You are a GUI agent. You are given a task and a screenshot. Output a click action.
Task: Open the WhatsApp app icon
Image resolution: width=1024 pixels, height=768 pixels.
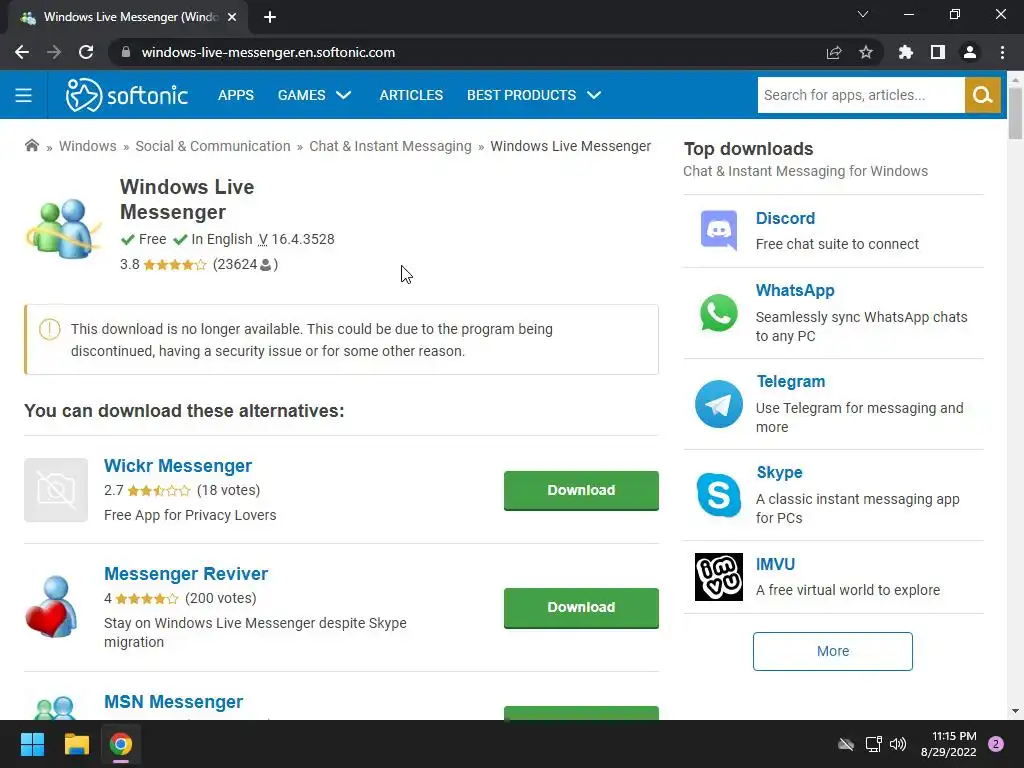[x=718, y=313]
